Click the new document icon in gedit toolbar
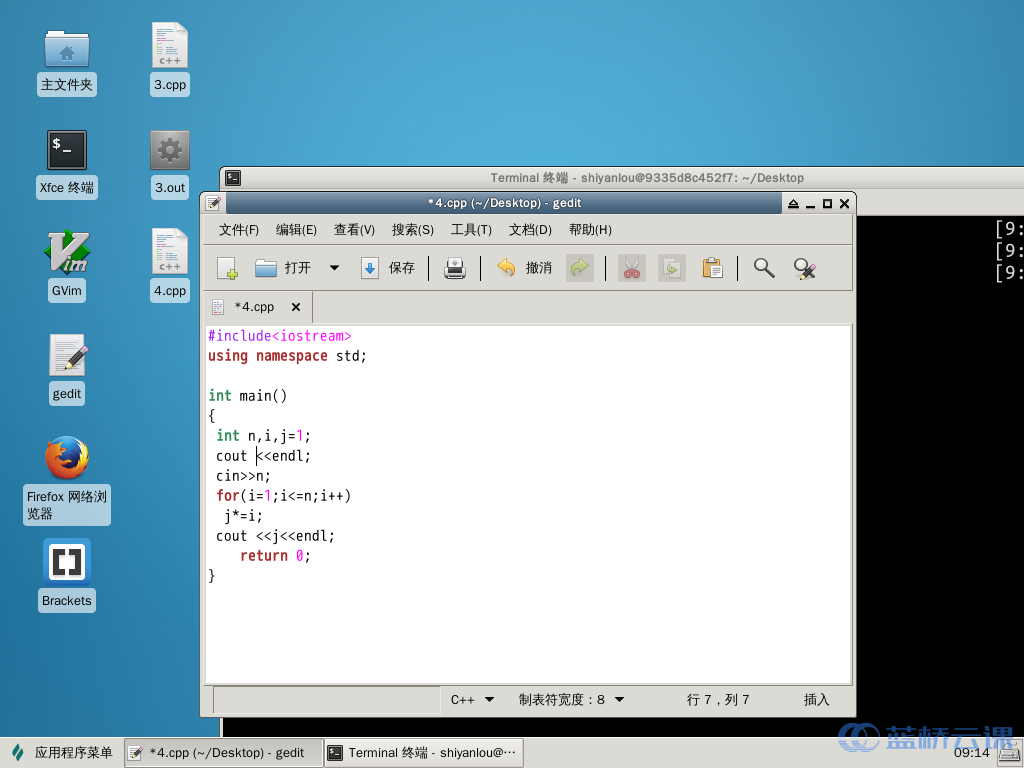 coord(228,268)
